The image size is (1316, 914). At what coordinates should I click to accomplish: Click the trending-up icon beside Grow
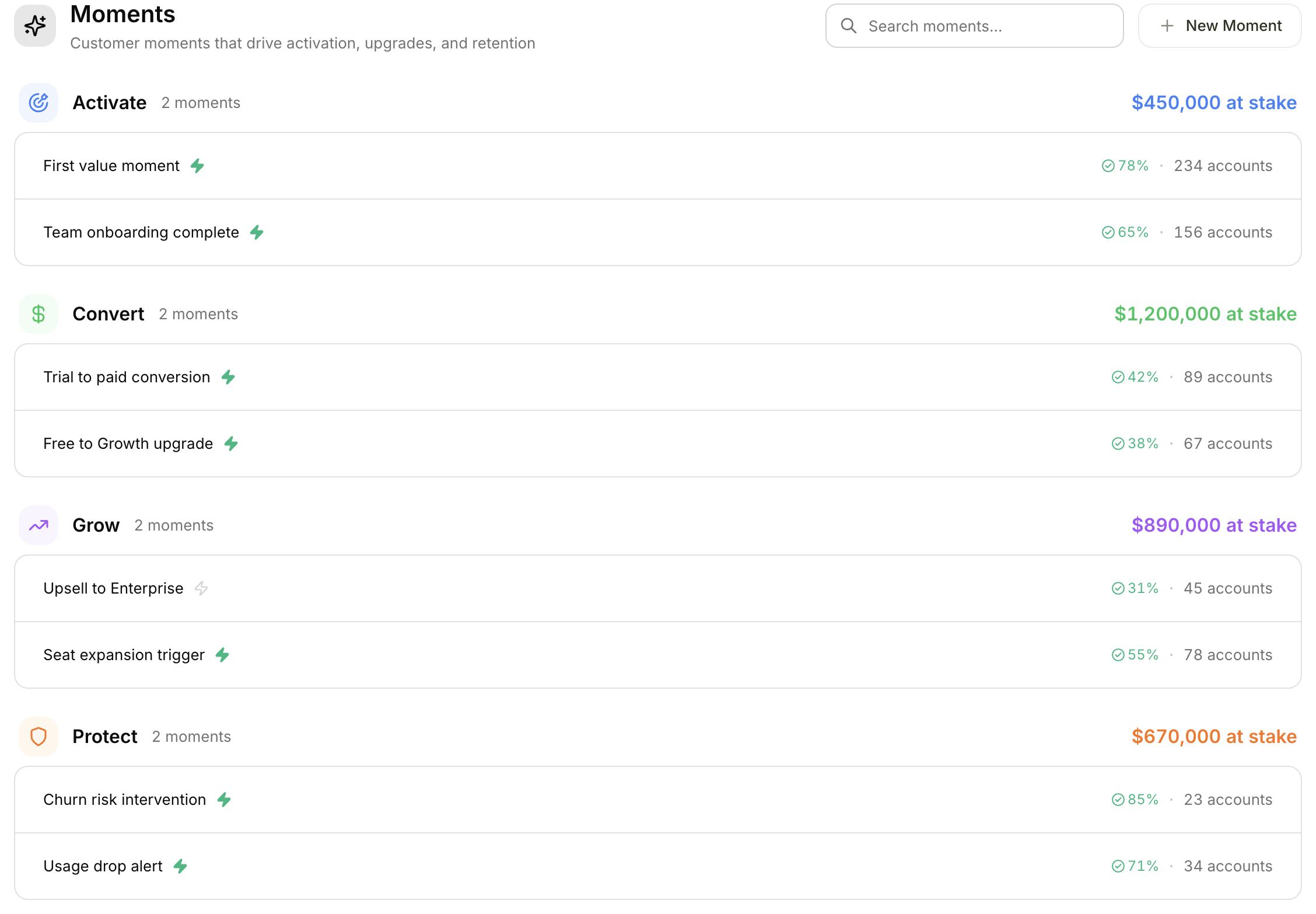click(x=38, y=525)
